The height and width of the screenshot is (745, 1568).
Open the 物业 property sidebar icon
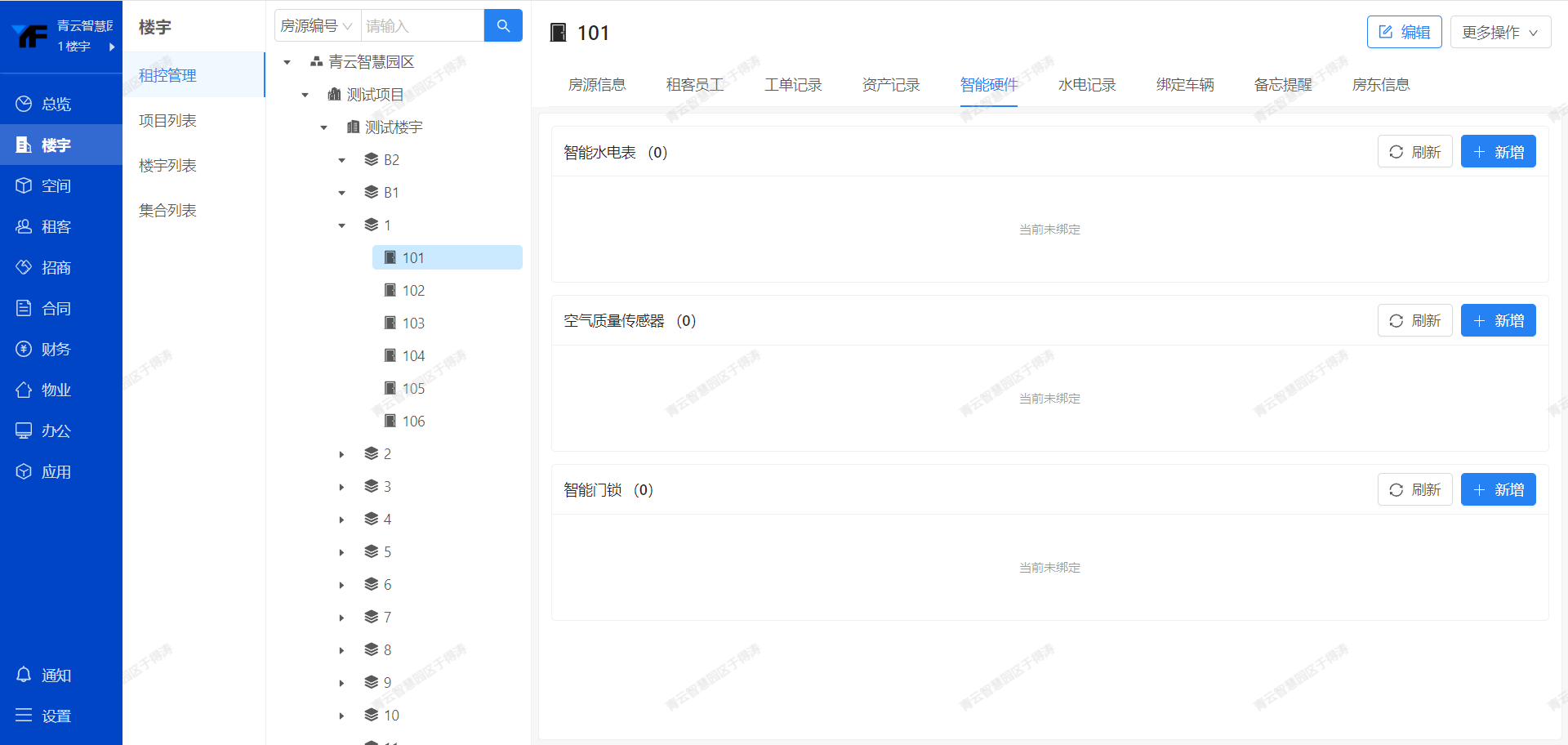click(x=24, y=390)
